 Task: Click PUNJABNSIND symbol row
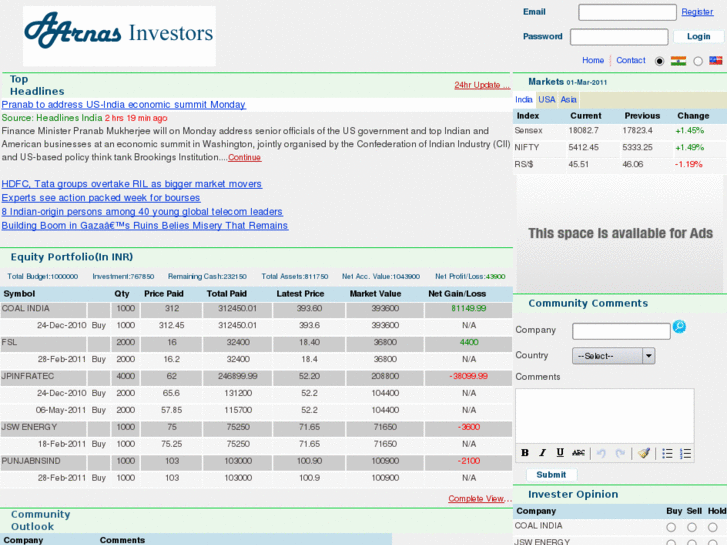256,461
